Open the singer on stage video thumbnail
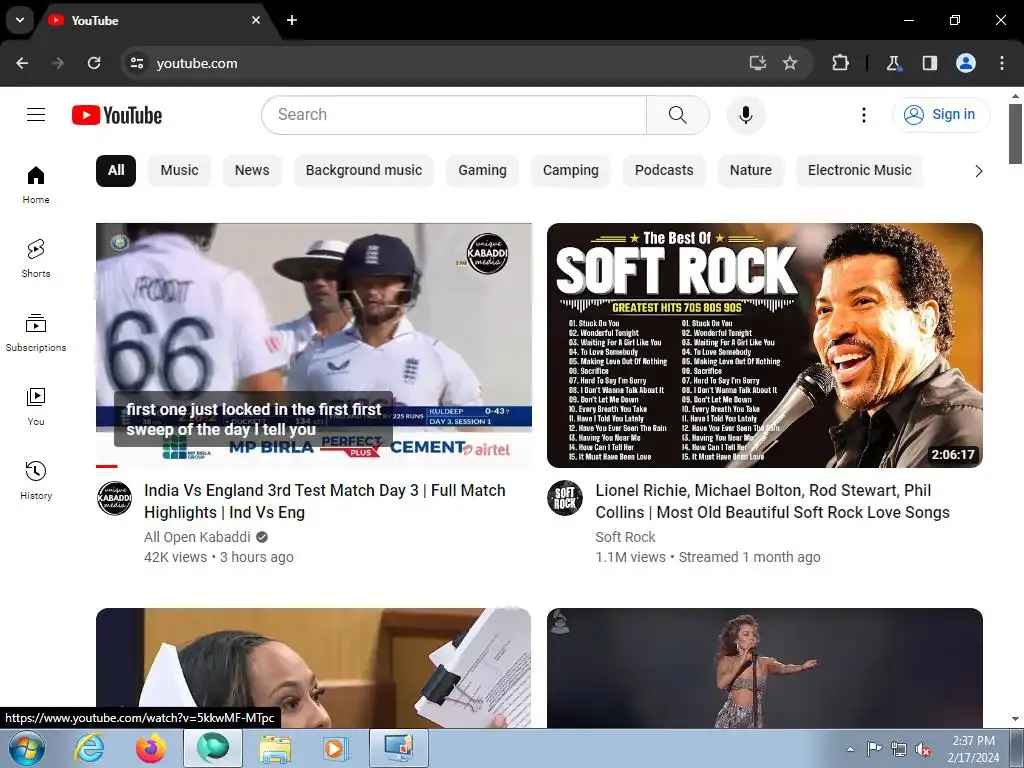 (x=765, y=668)
